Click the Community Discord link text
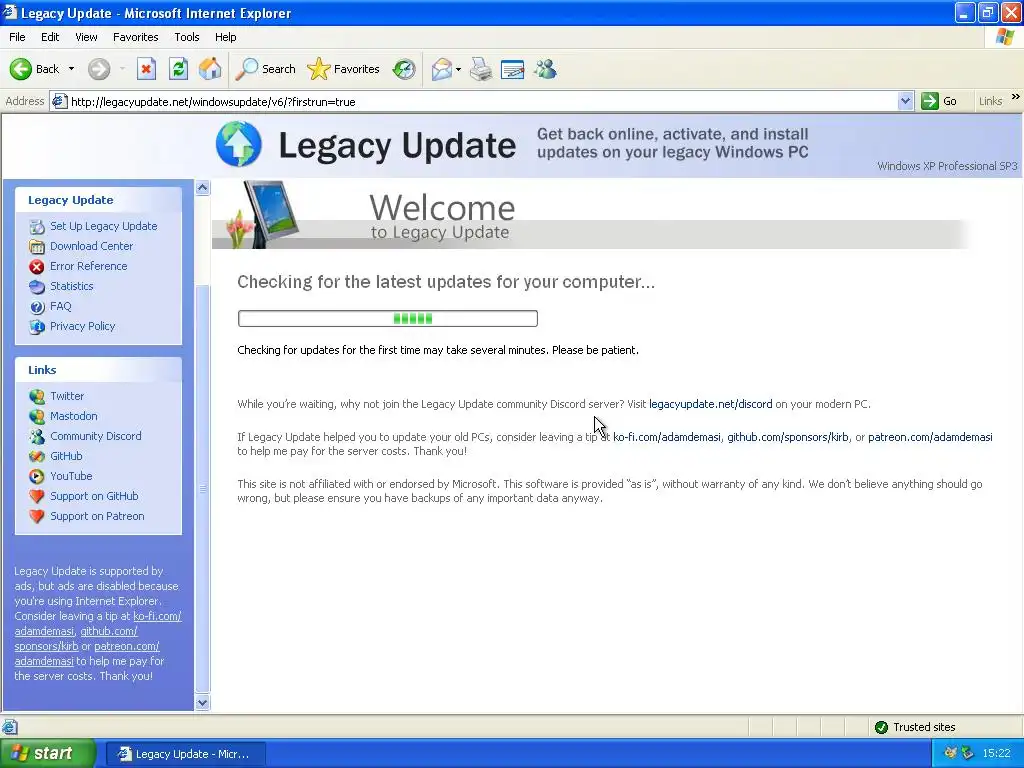The image size is (1024, 768). click(96, 436)
